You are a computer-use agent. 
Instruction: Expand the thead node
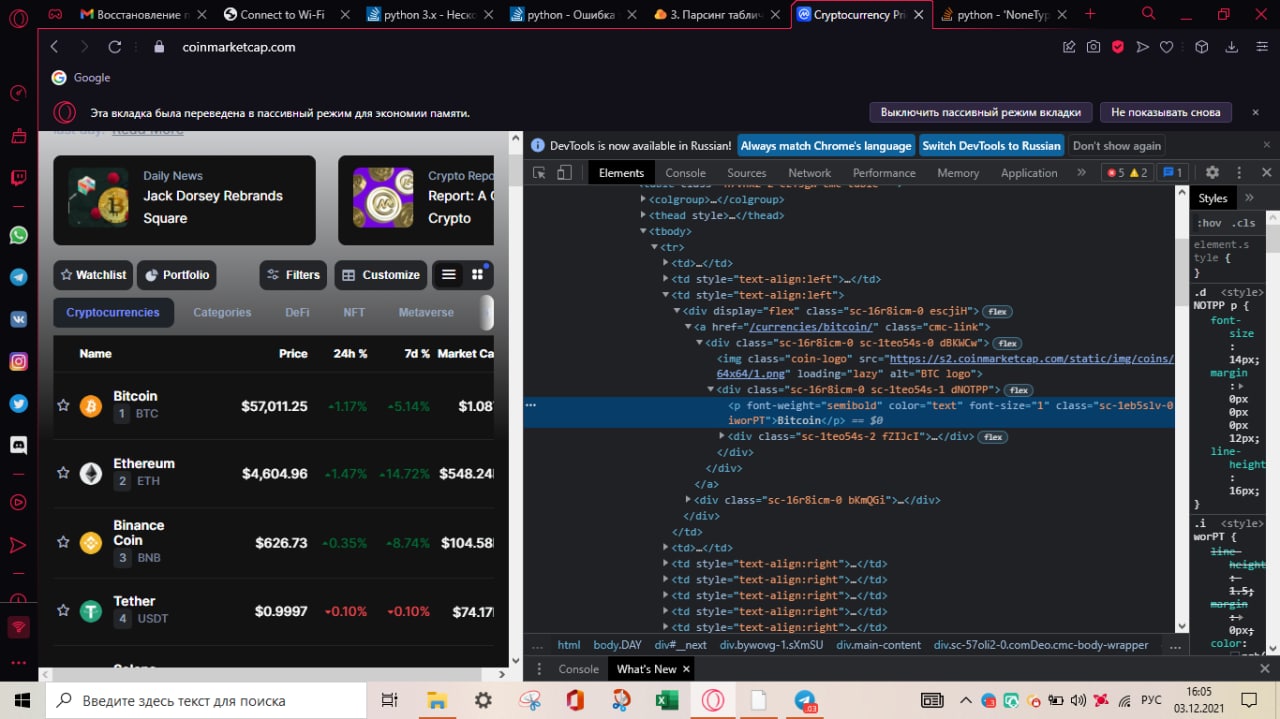pyautogui.click(x=642, y=215)
